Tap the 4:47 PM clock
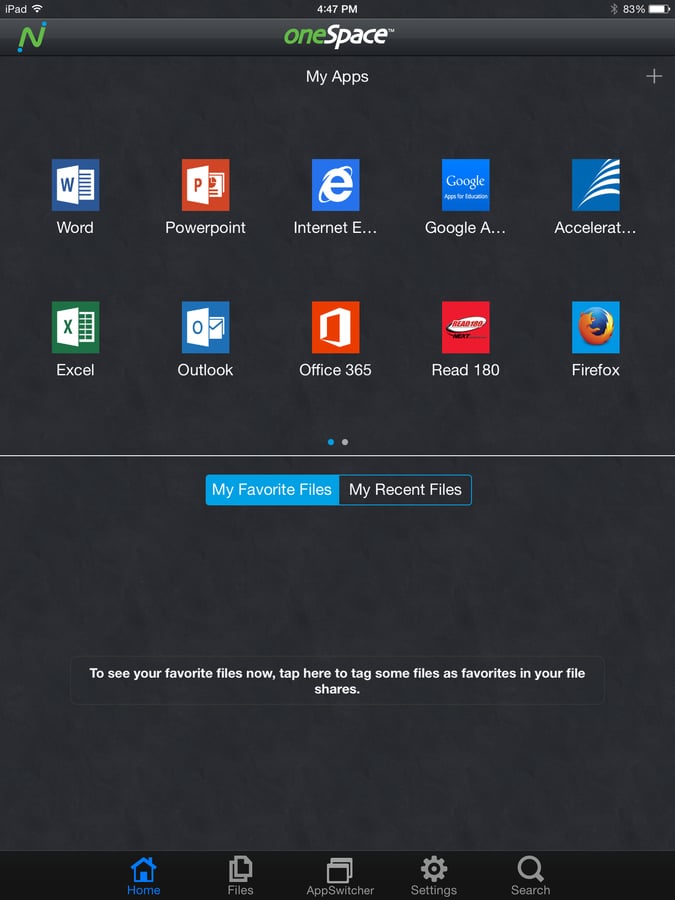This screenshot has height=900, width=675. (x=337, y=9)
